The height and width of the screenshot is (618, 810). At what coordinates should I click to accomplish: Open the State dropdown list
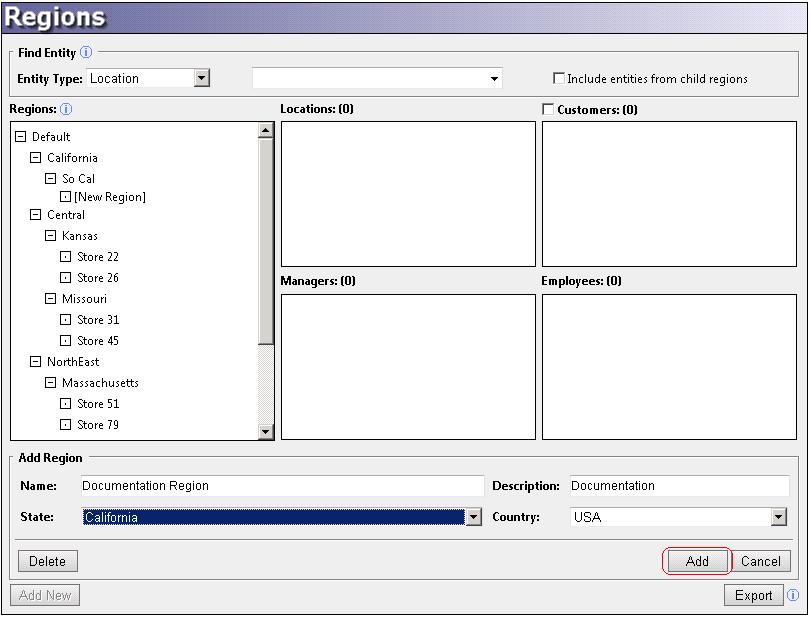pyautogui.click(x=473, y=517)
